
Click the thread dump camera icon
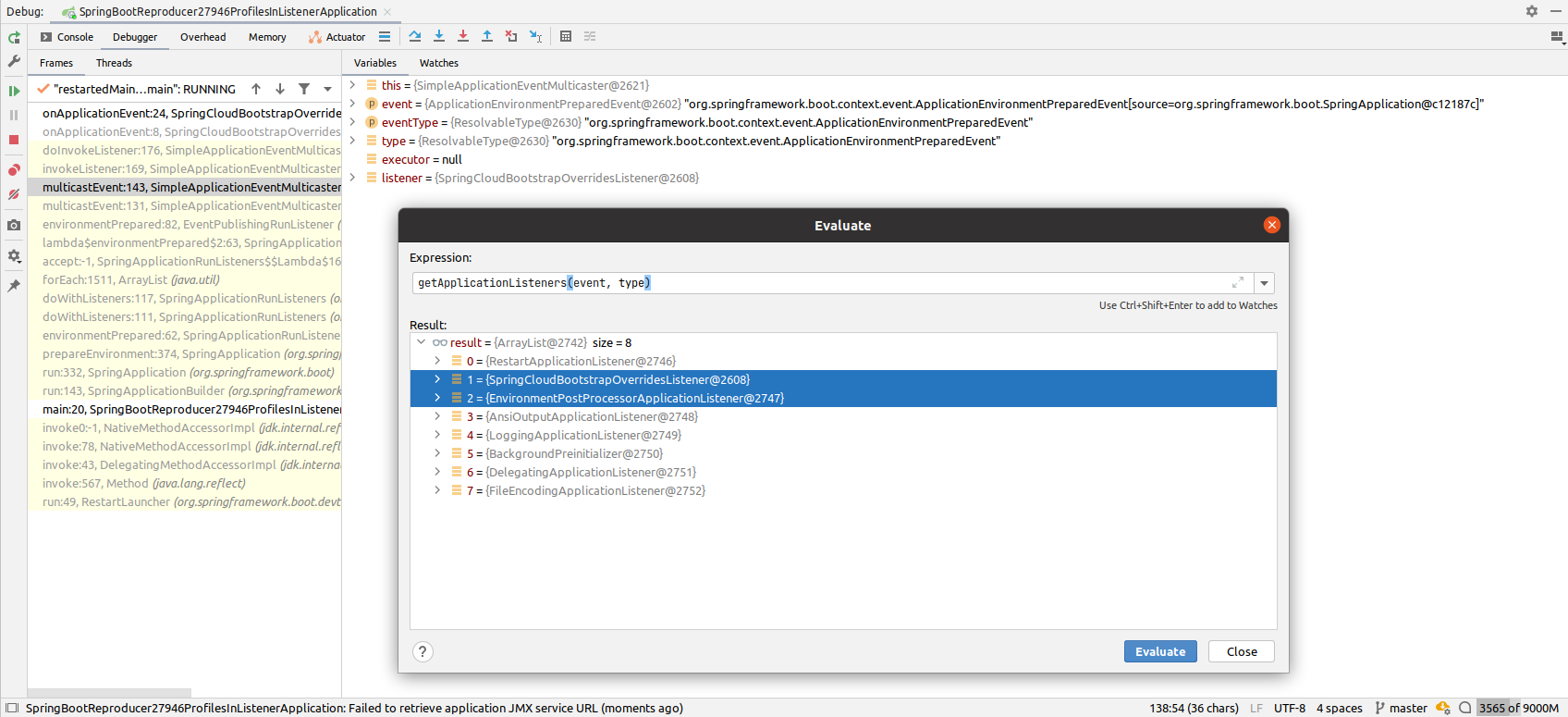(14, 225)
